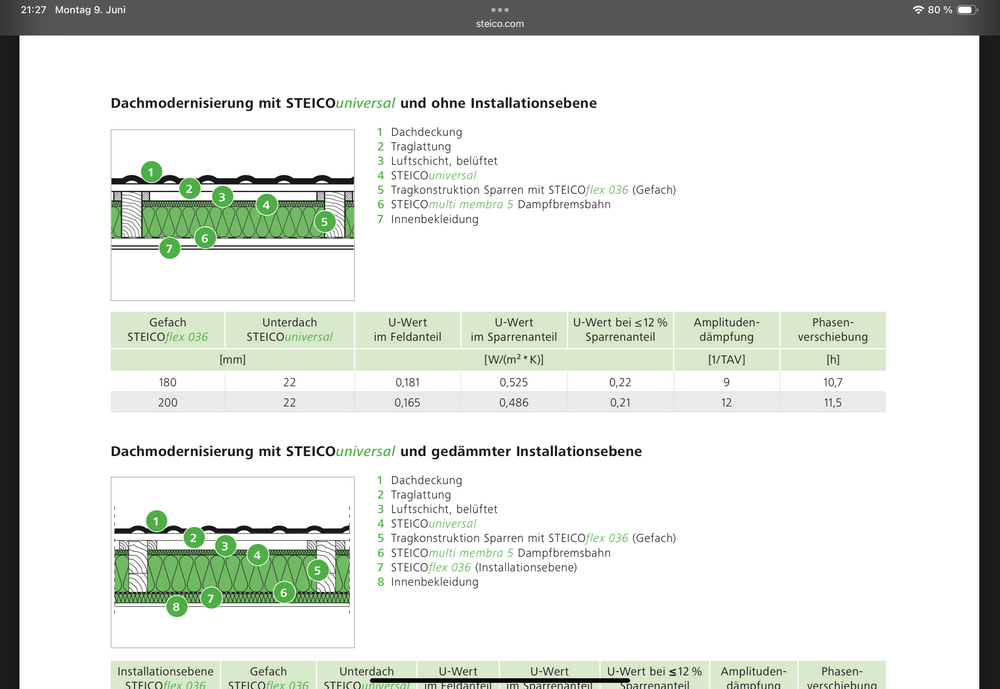1000x689 pixels.
Task: Tap first-table header 'Gefach STEICOflex 036'
Action: click(168, 330)
